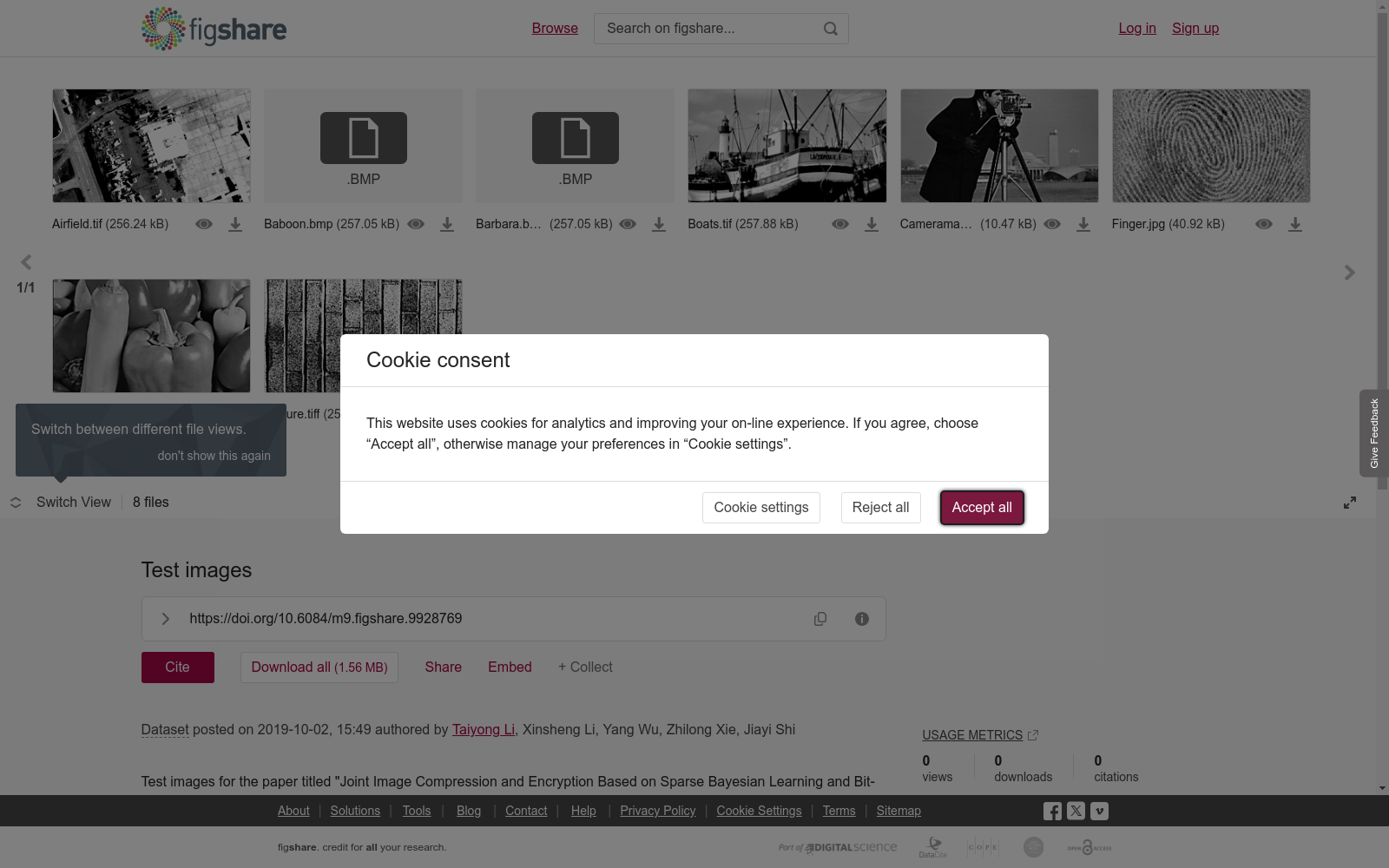
Task: Open the Airfield aerial thumbnail
Action: click(151, 146)
